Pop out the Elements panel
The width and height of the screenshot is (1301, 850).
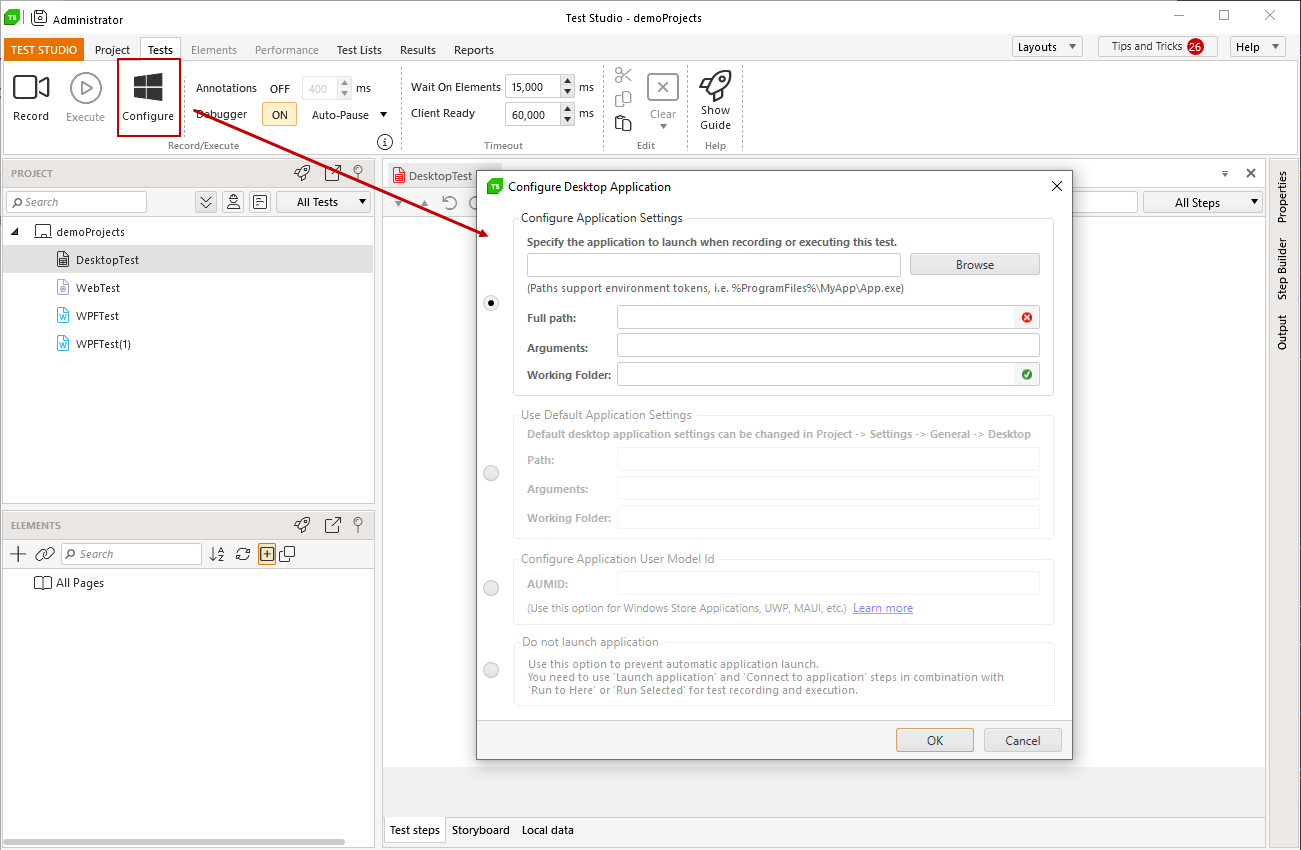pyautogui.click(x=333, y=525)
